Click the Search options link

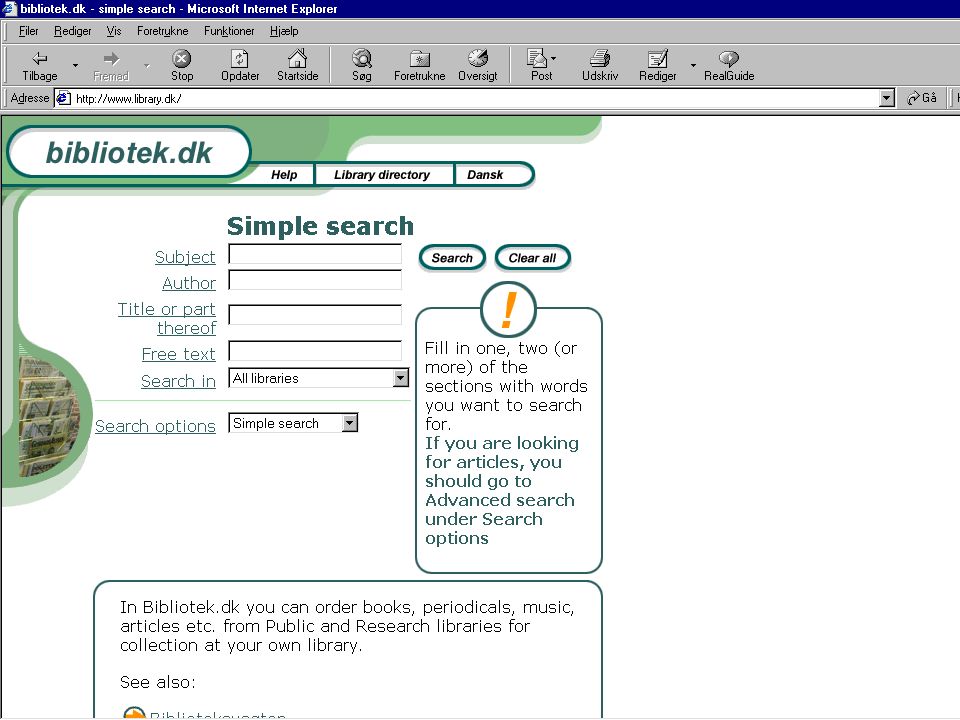pyautogui.click(x=155, y=426)
